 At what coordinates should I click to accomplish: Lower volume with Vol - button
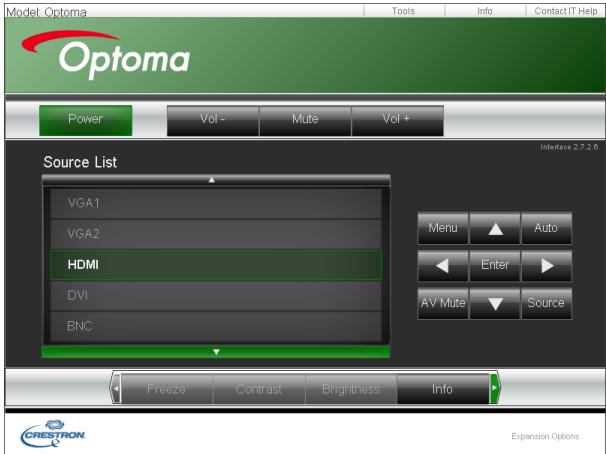[x=213, y=121]
